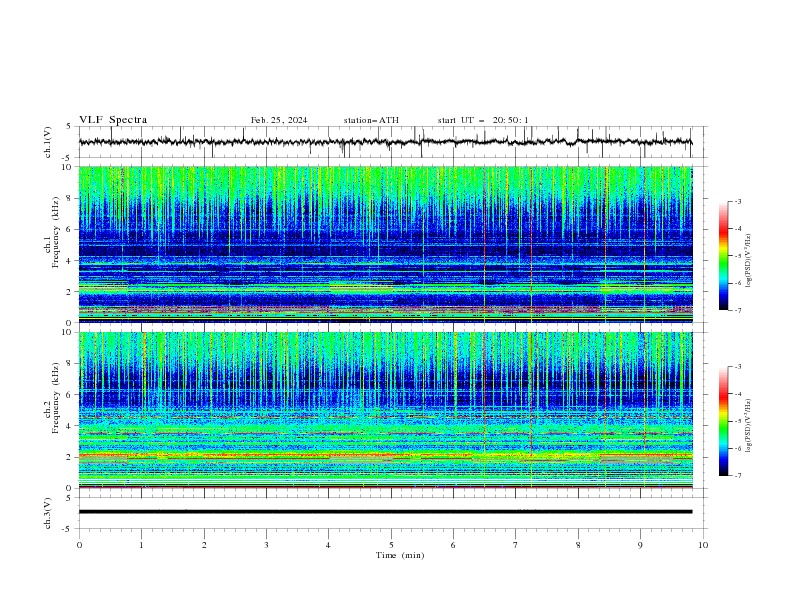Click the flat ch.3 voltage trace
The image size is (792, 612).
point(385,512)
